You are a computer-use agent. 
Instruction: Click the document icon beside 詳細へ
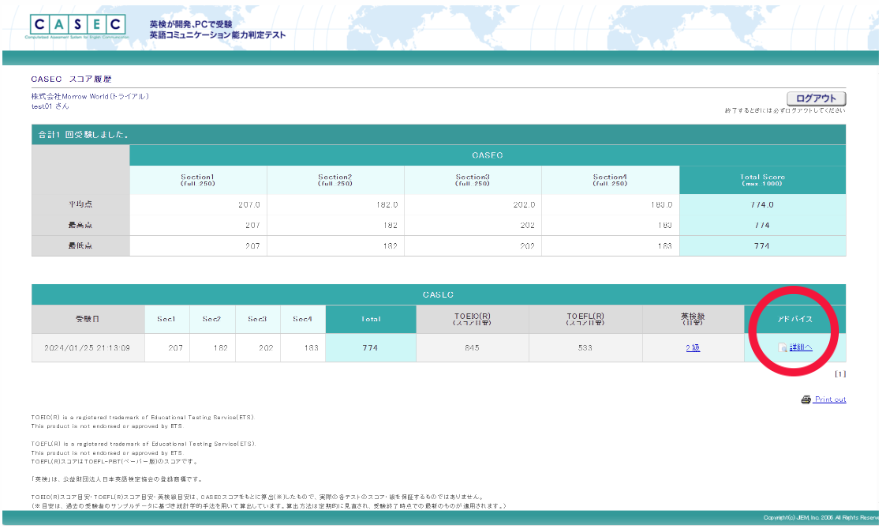coord(783,348)
